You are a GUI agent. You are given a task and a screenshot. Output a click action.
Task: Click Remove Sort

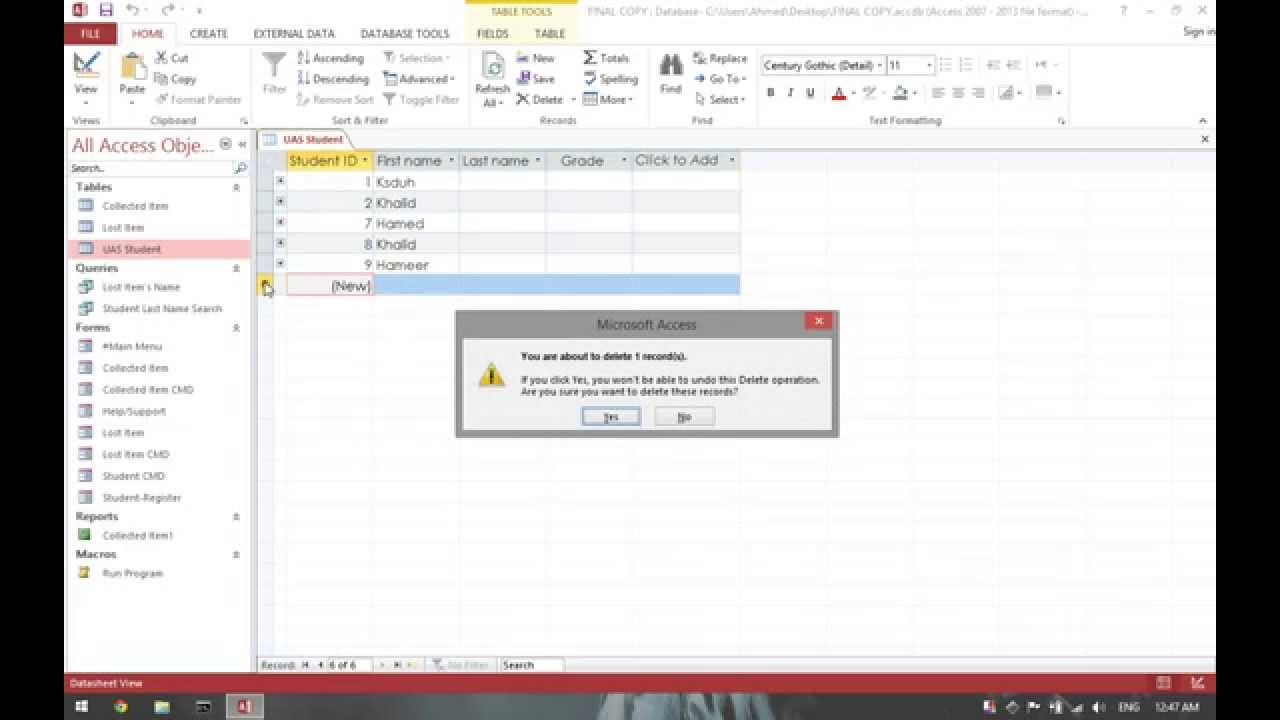tap(335, 100)
